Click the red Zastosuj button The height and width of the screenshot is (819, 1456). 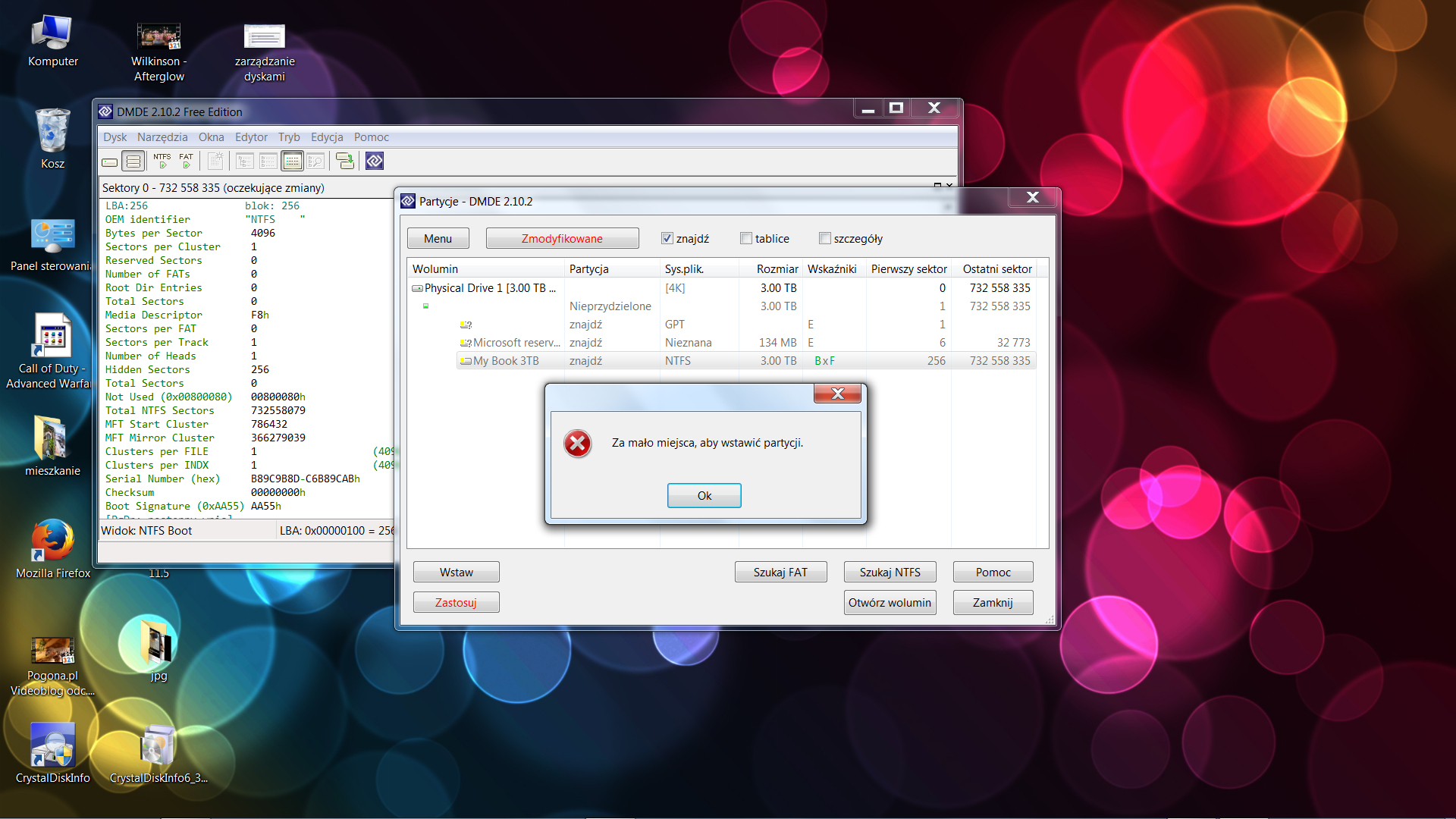tap(457, 603)
